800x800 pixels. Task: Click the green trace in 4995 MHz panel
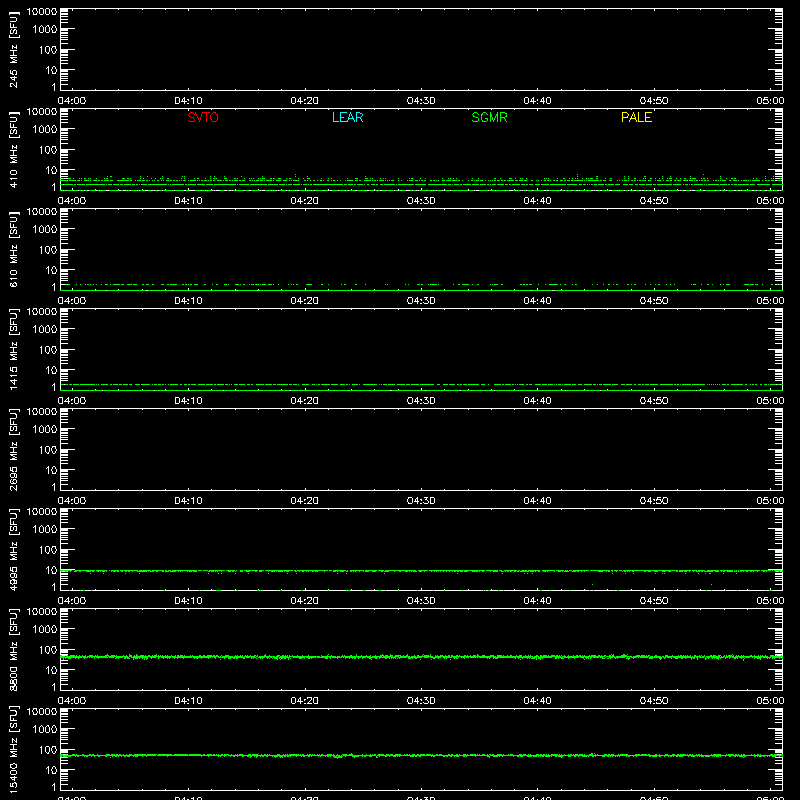(x=421, y=571)
